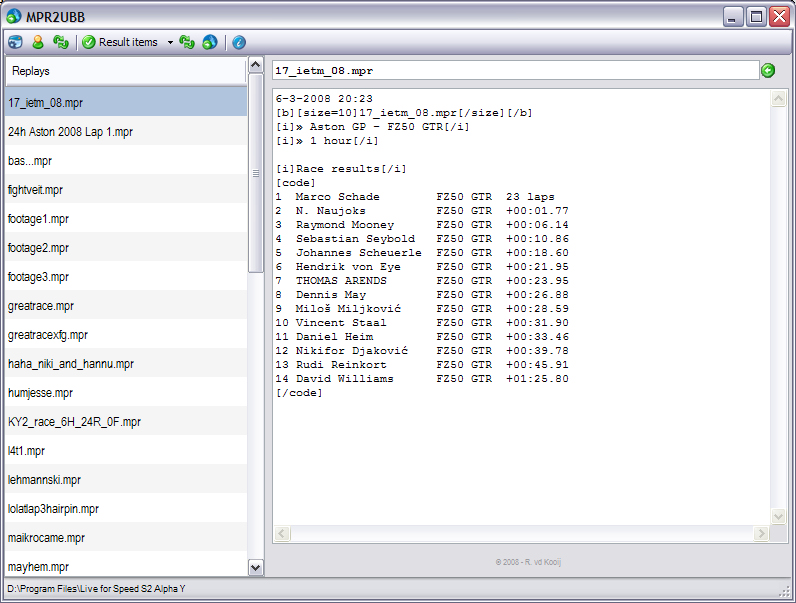The height and width of the screenshot is (603, 796).
Task: Click the MPR2UBB app icon in title bar
Action: pos(14,17)
